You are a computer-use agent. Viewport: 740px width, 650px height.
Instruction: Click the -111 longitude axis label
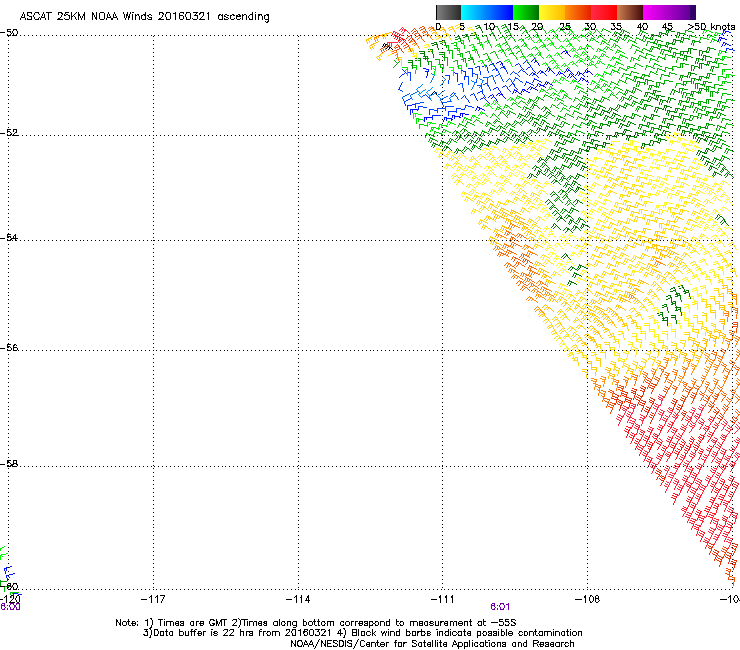(x=442, y=599)
